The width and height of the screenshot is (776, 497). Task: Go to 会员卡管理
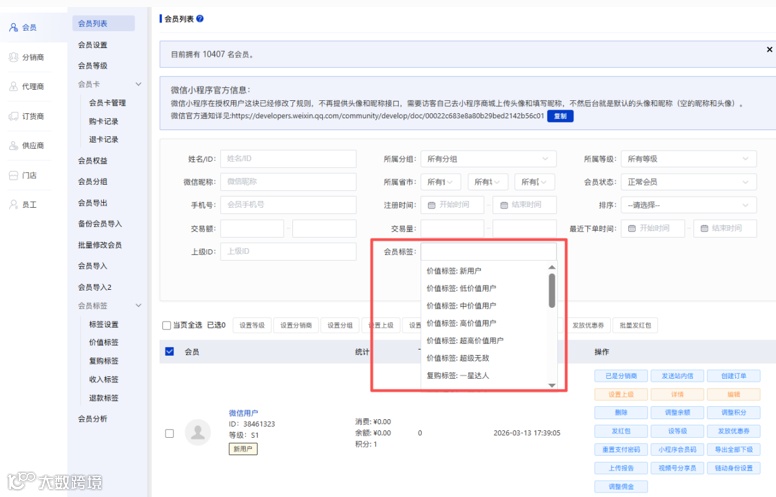tap(107, 102)
